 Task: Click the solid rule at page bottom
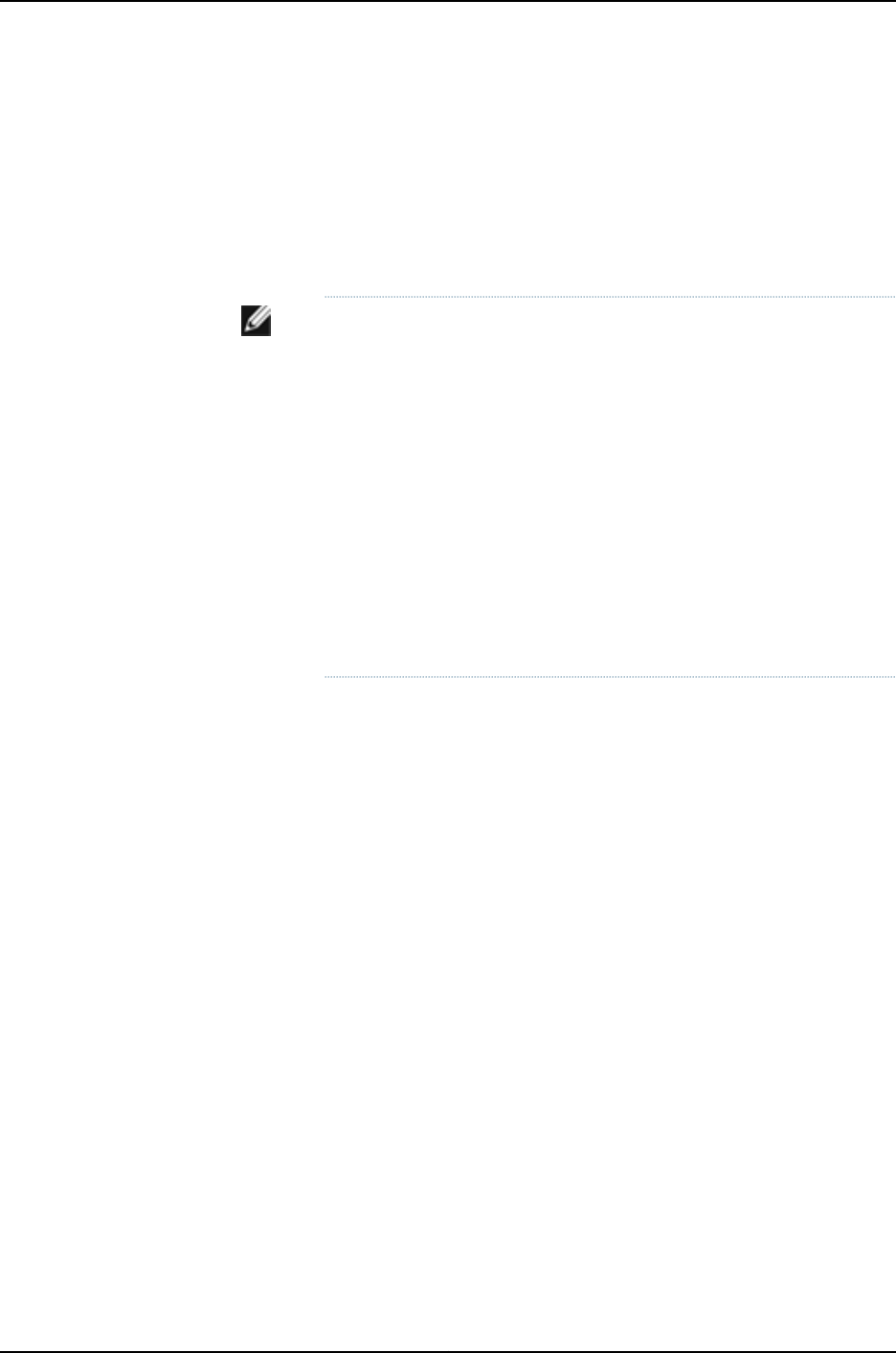[x=448, y=1351]
